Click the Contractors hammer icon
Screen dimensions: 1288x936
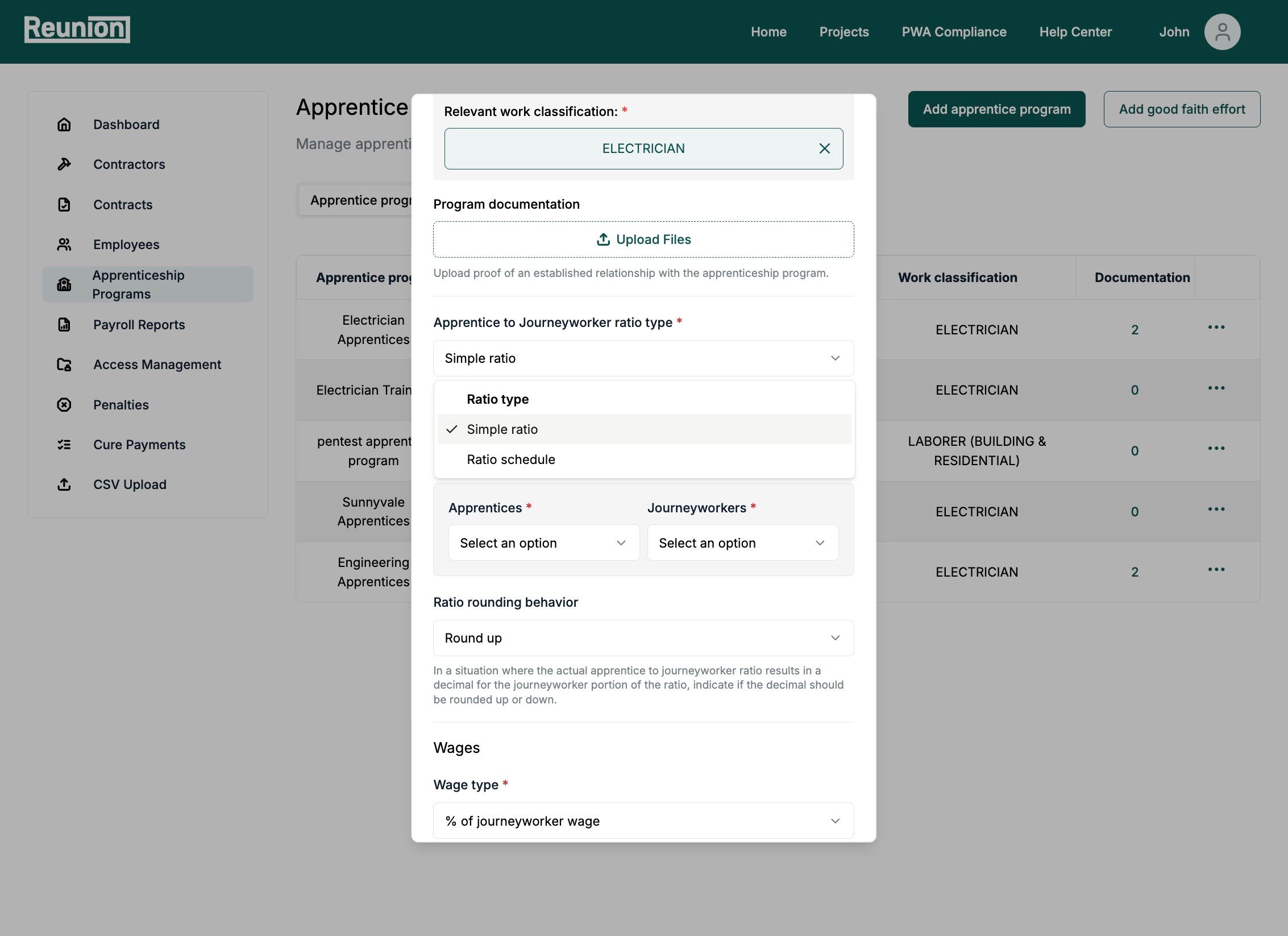64,164
